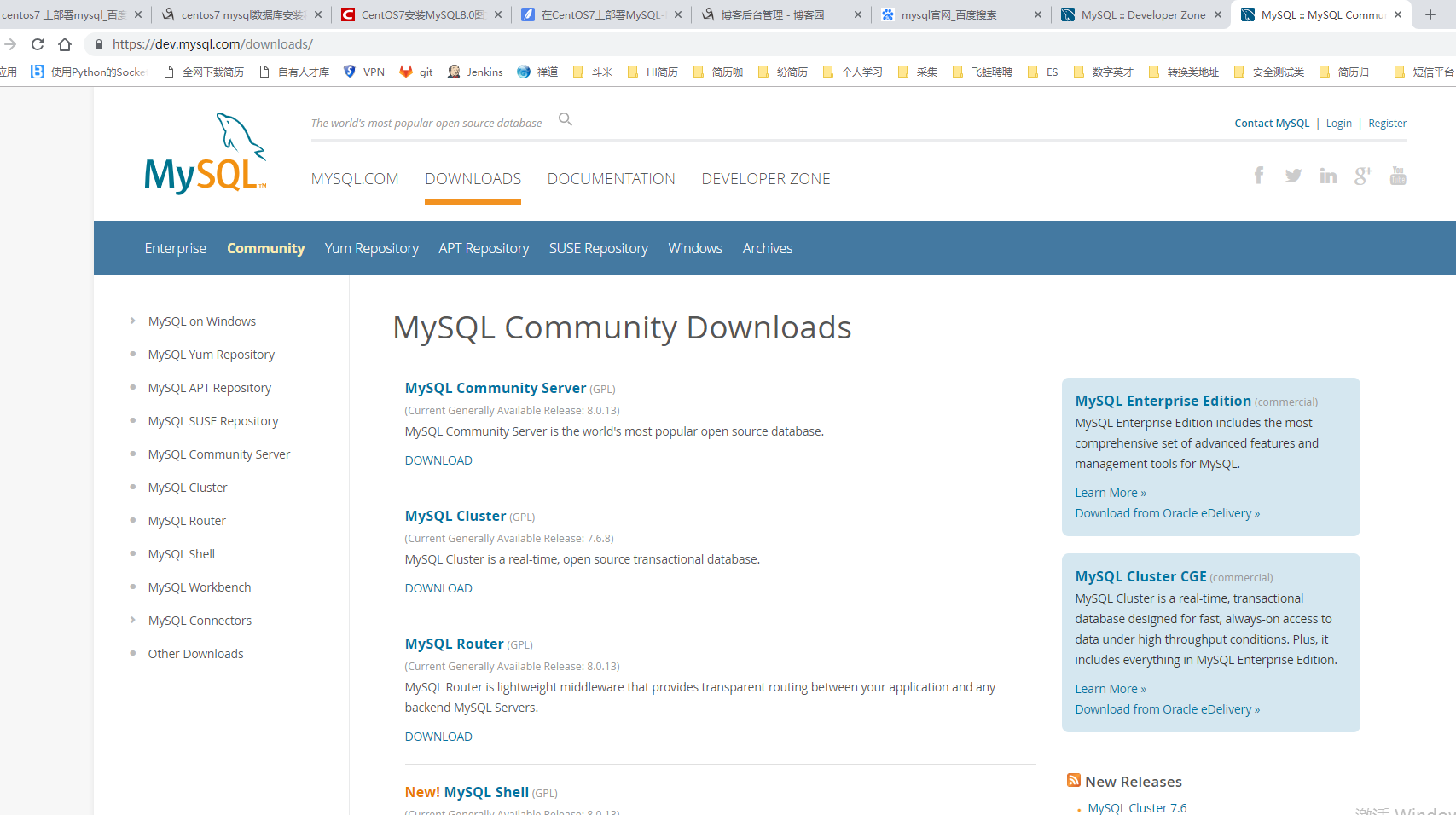Open the 禅道 bookmark
This screenshot has width=1456, height=815.
pyautogui.click(x=537, y=72)
